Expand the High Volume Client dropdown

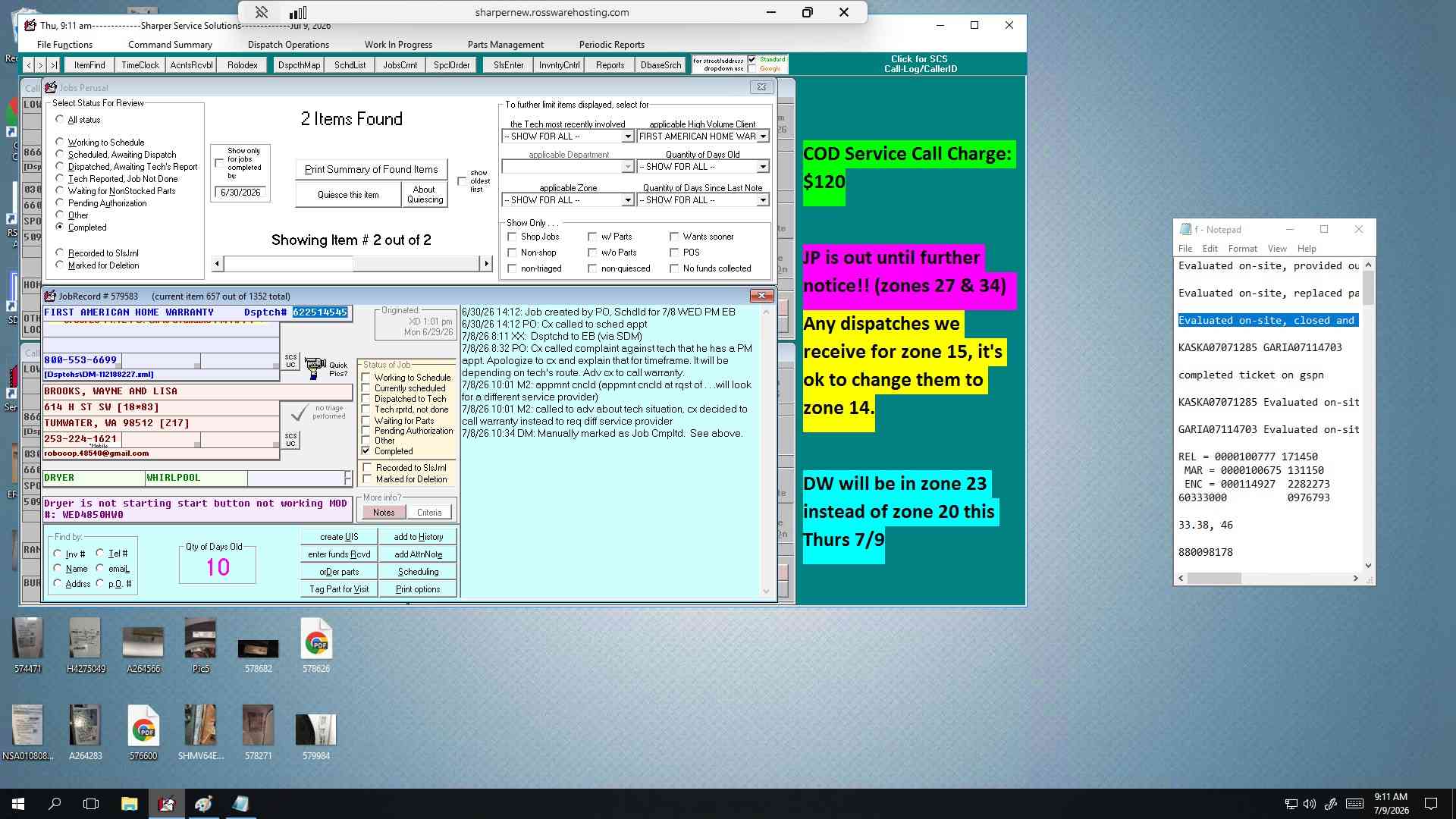point(763,136)
